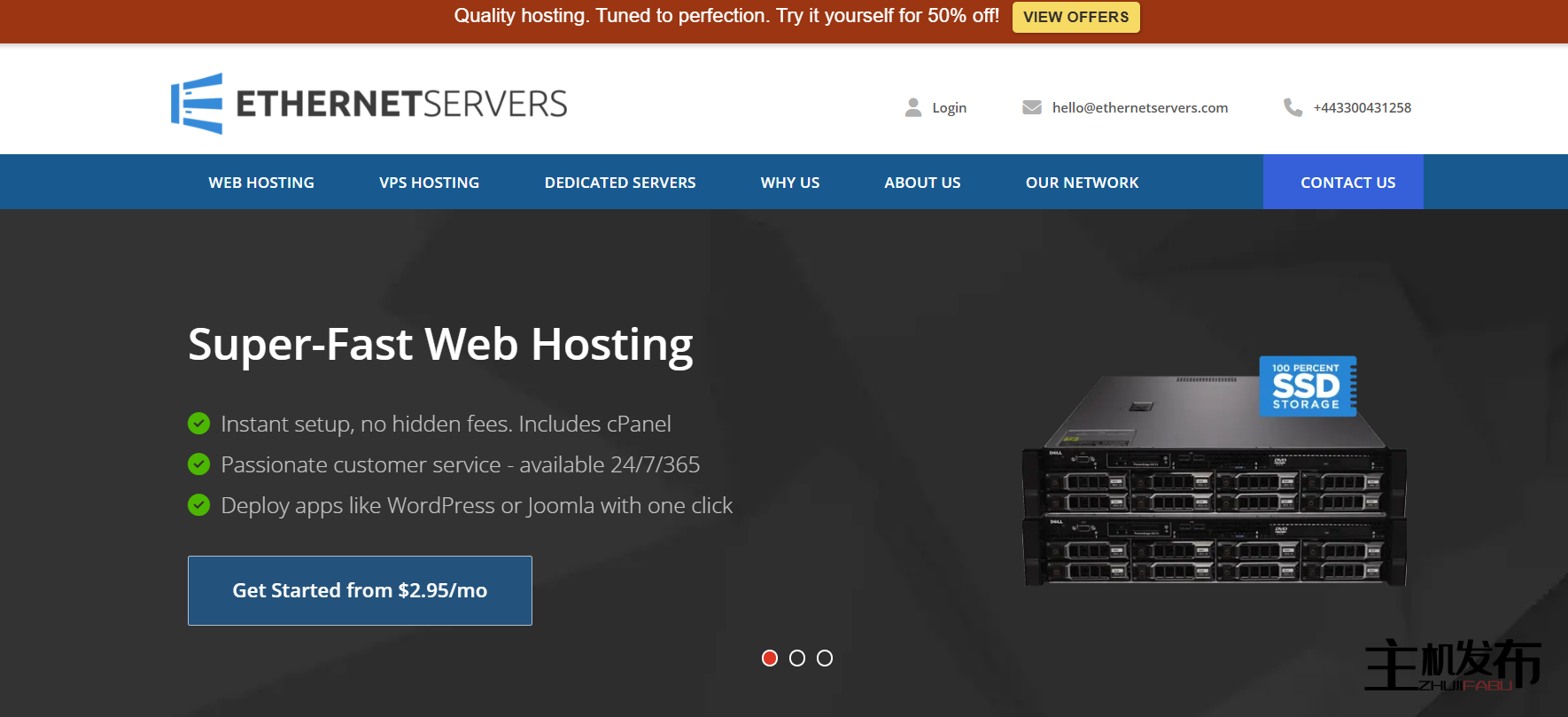Click the EthernetServers logo icon

click(197, 104)
